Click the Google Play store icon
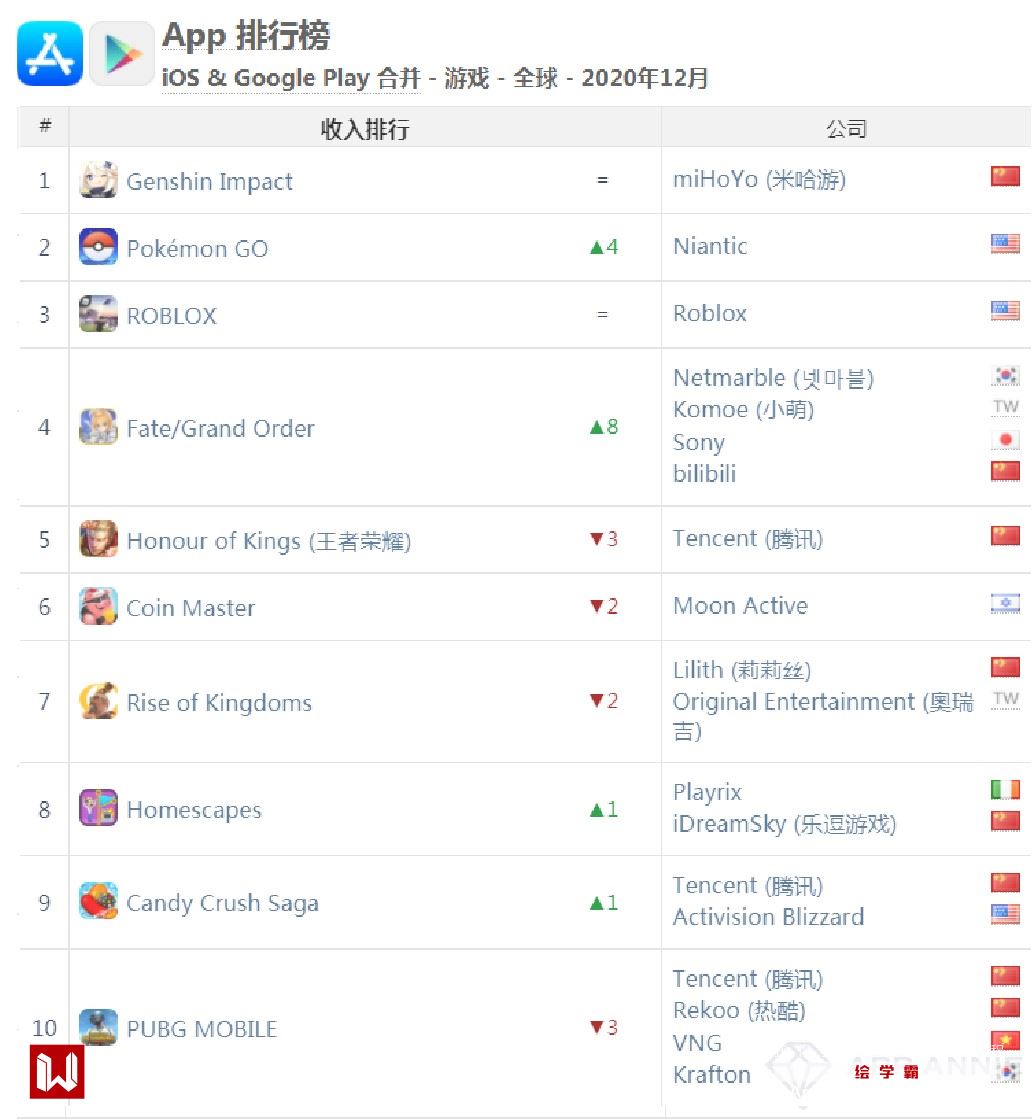 coord(122,54)
